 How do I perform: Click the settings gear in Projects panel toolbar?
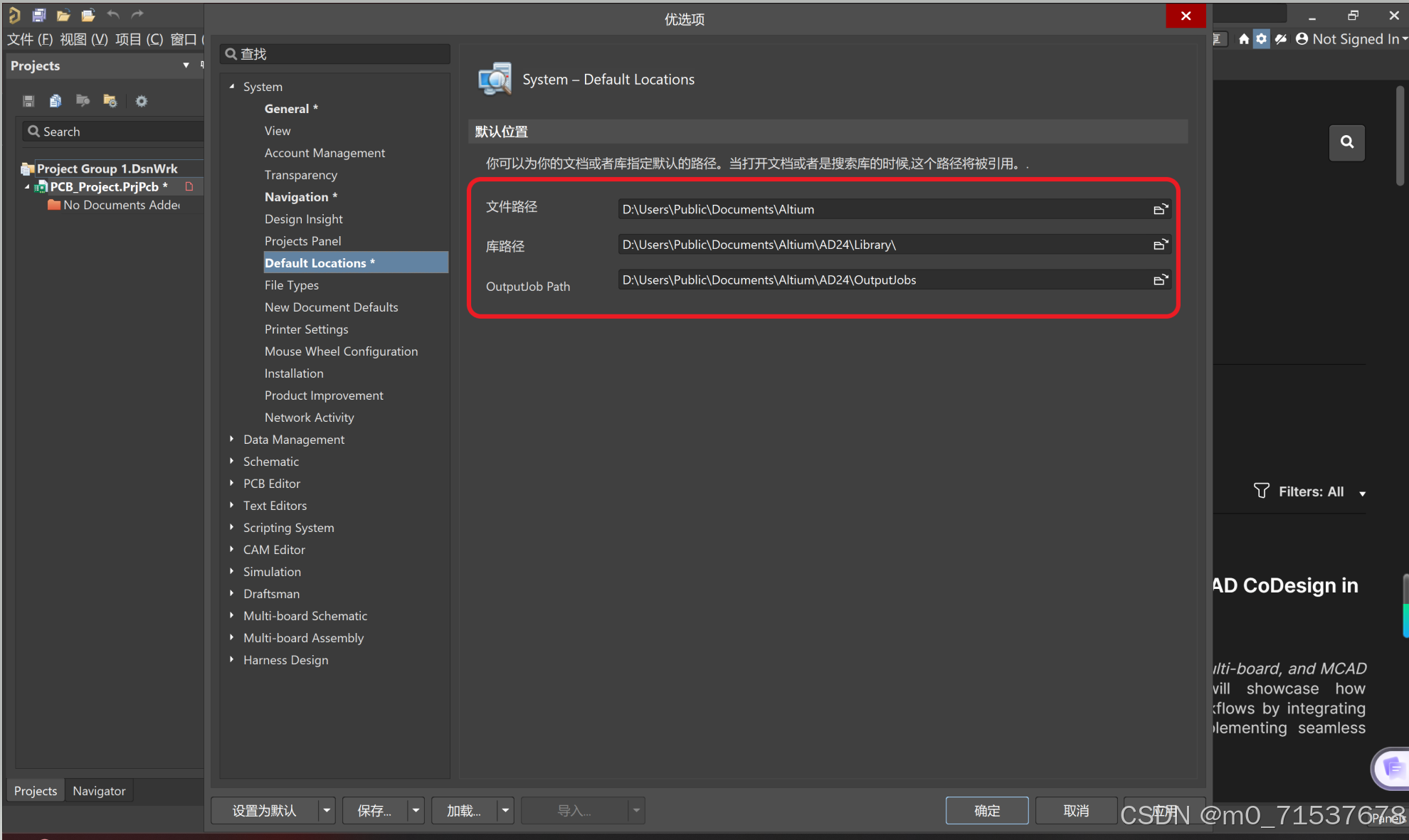pyautogui.click(x=142, y=101)
